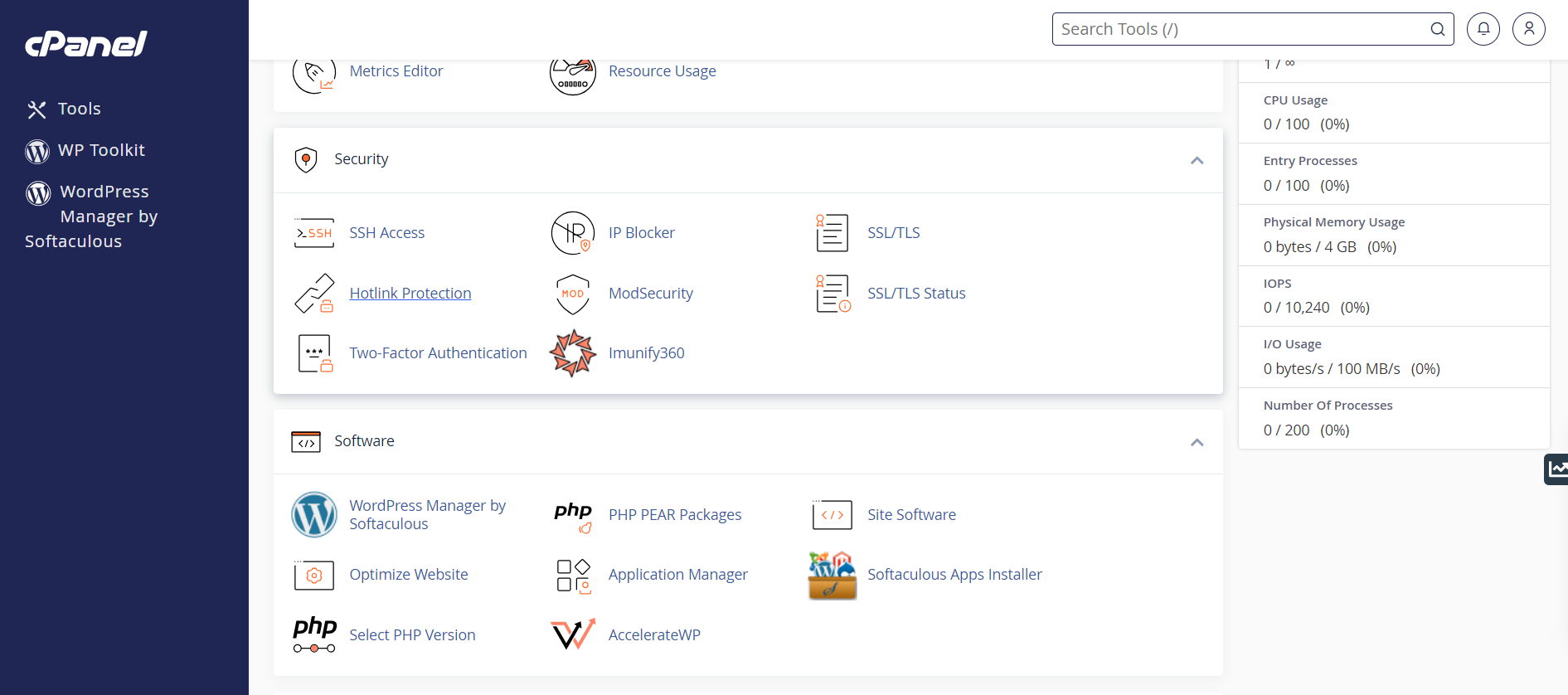Open the Resource Usage link
Image resolution: width=1568 pixels, height=695 pixels.
tap(663, 71)
